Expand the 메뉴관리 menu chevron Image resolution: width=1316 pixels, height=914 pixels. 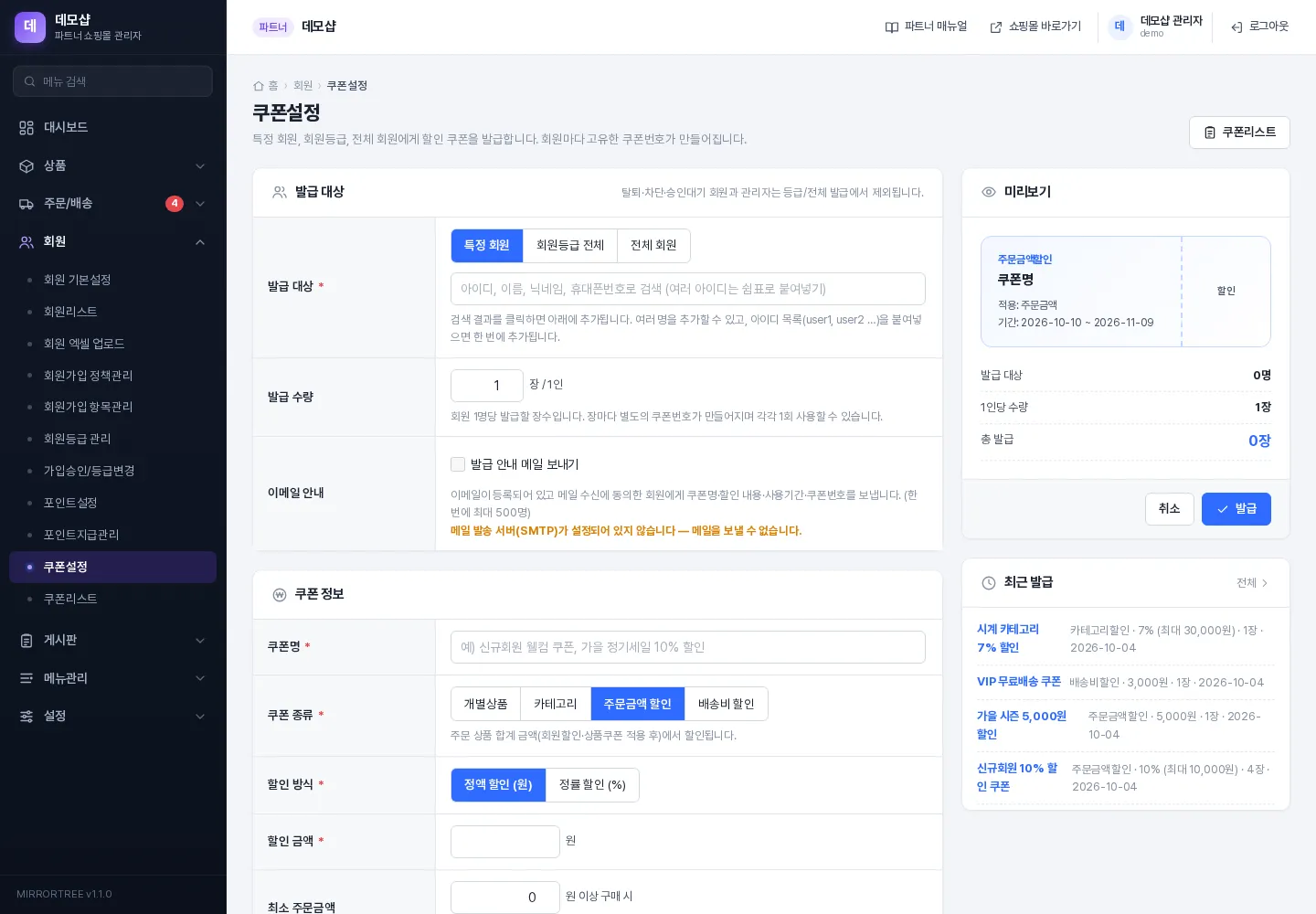(x=200, y=678)
